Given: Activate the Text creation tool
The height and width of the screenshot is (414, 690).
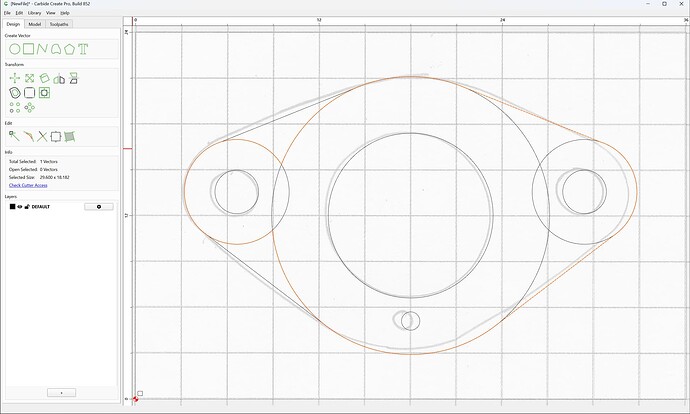Looking at the screenshot, I should (83, 49).
